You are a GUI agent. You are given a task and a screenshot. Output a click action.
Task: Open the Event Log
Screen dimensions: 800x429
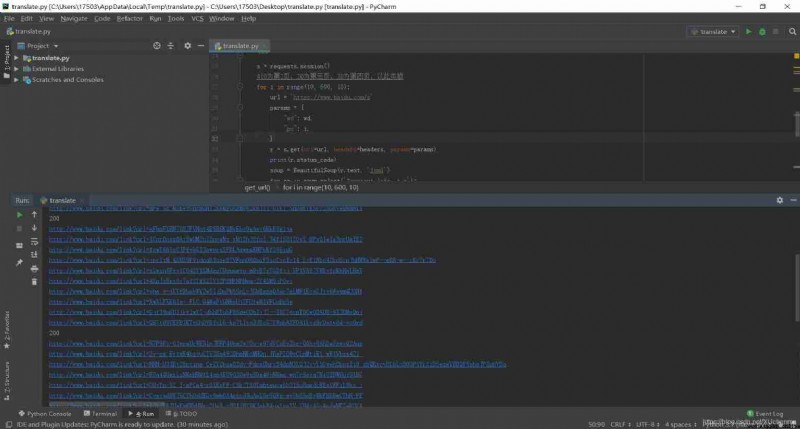pos(765,414)
